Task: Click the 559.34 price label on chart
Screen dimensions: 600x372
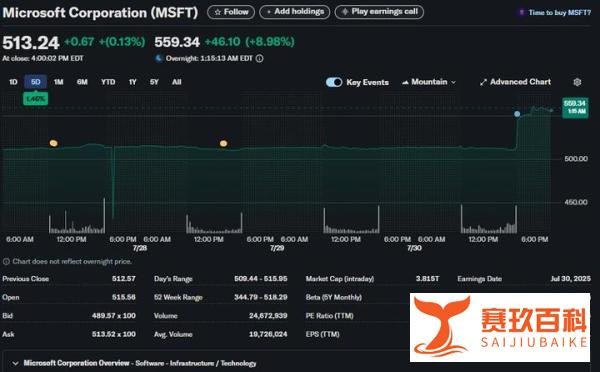Action: point(575,107)
